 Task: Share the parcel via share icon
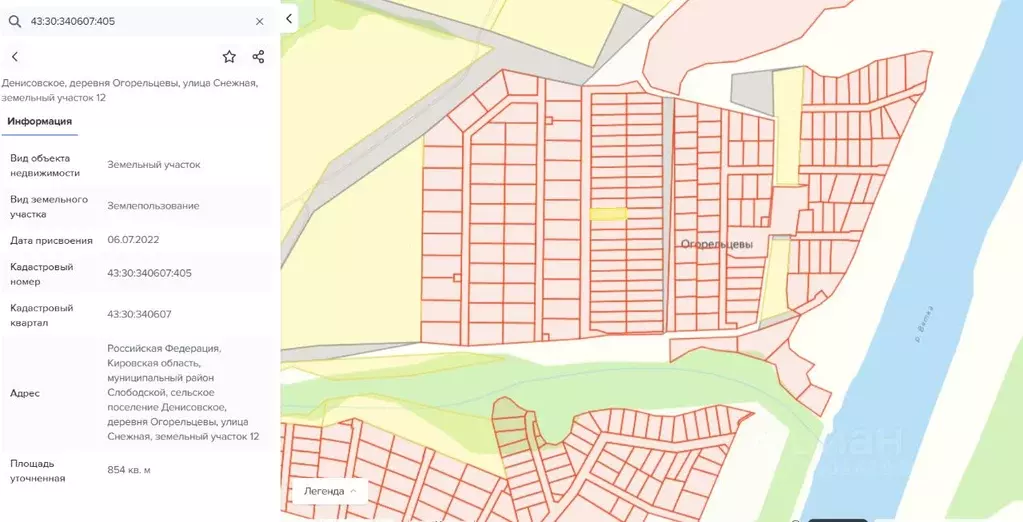point(258,57)
